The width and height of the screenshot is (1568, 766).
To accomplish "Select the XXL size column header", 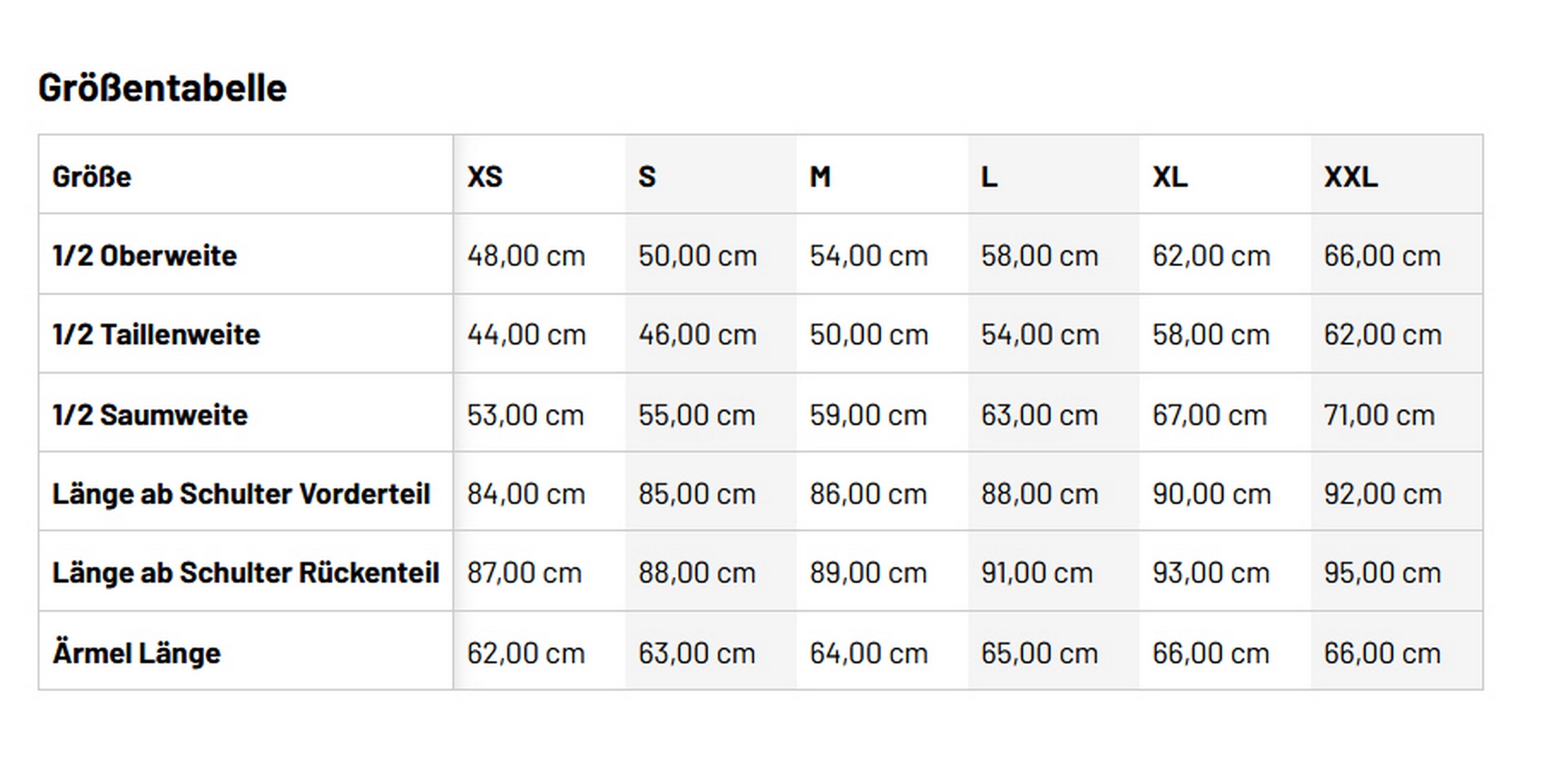I will (x=1350, y=177).
